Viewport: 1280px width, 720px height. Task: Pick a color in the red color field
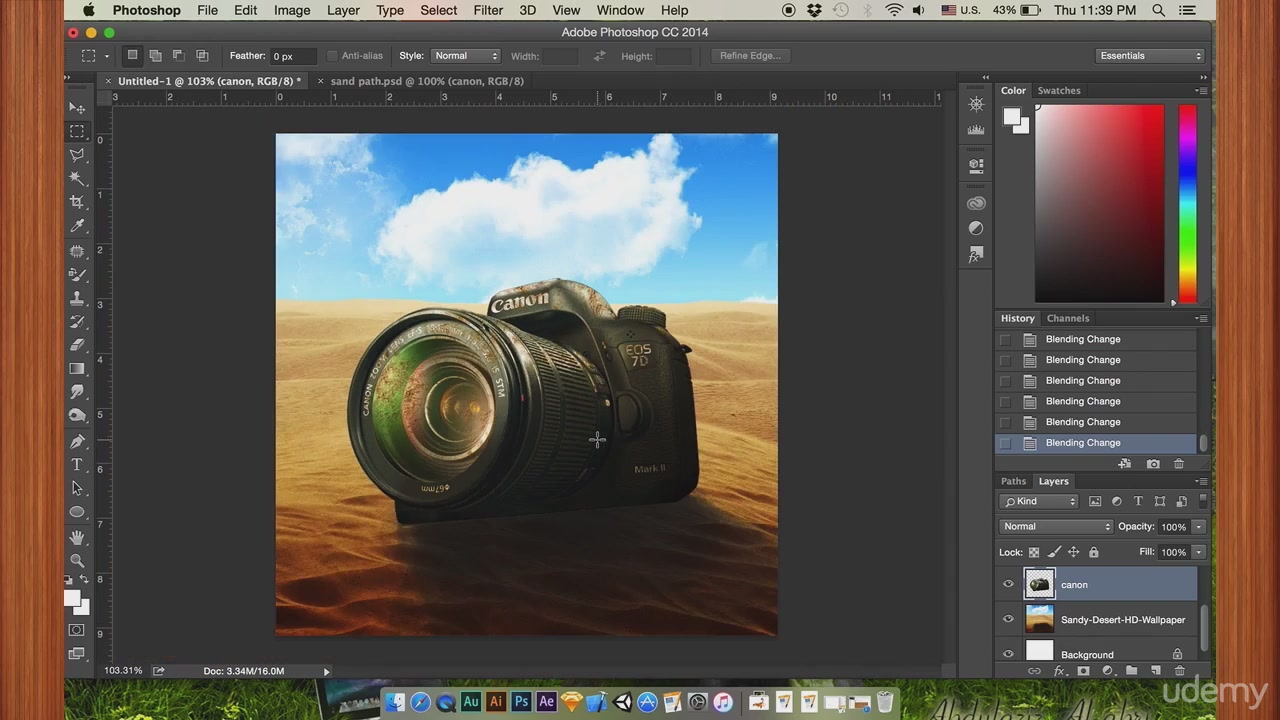click(1099, 203)
